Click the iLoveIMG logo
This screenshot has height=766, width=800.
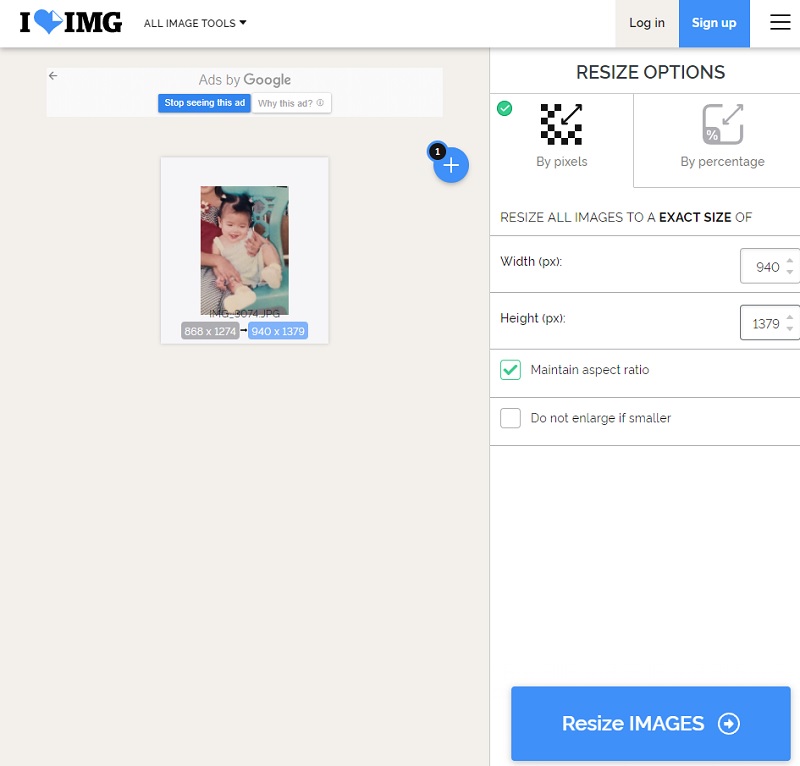pyautogui.click(x=71, y=22)
